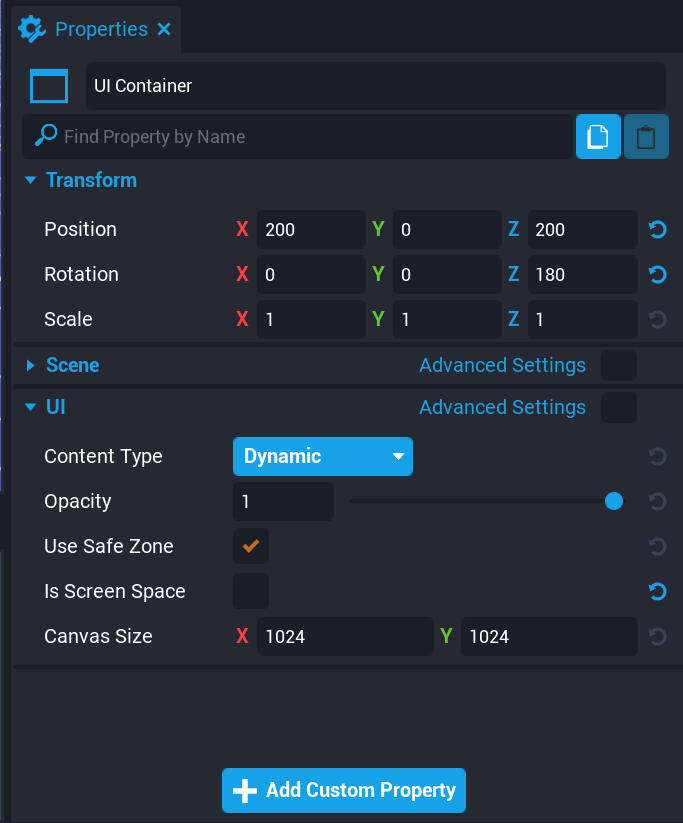Toggle Advanced Settings checkbox for UI section

619,408
